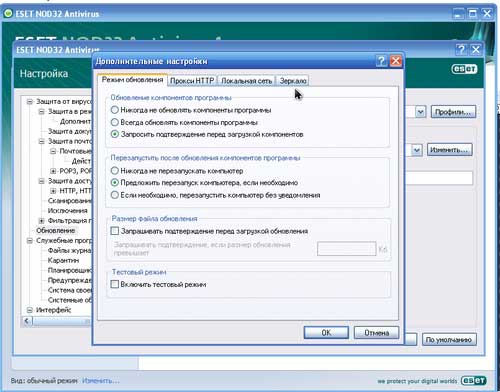Switch to the 'Зеркало' tab

293,81
